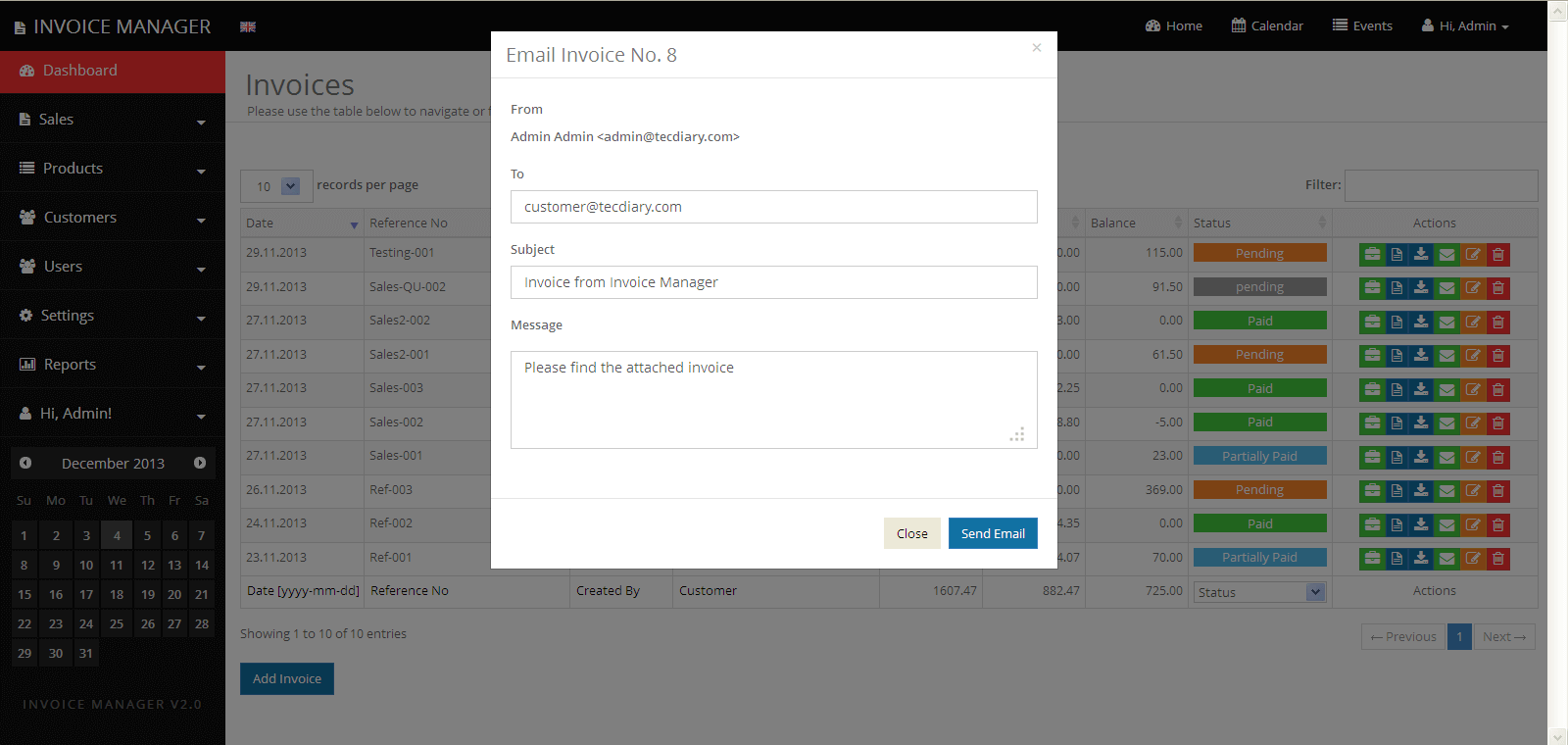Image resolution: width=1568 pixels, height=745 pixels.
Task: Delete invoice Sales-QU-002 with trash icon
Action: pyautogui.click(x=1498, y=288)
